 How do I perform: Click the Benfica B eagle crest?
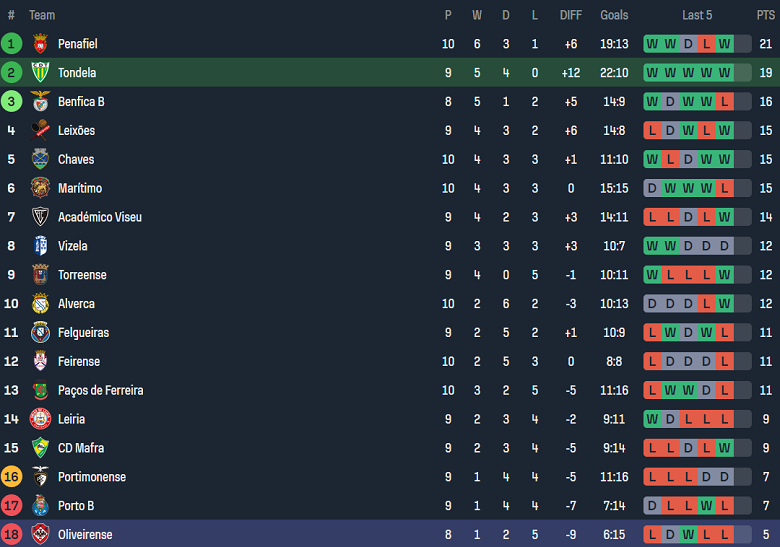pyautogui.click(x=40, y=102)
